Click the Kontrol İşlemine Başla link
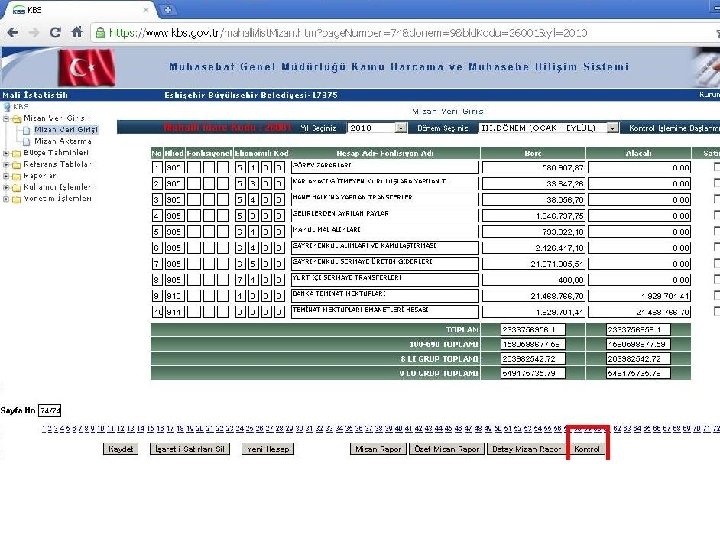 (x=674, y=128)
